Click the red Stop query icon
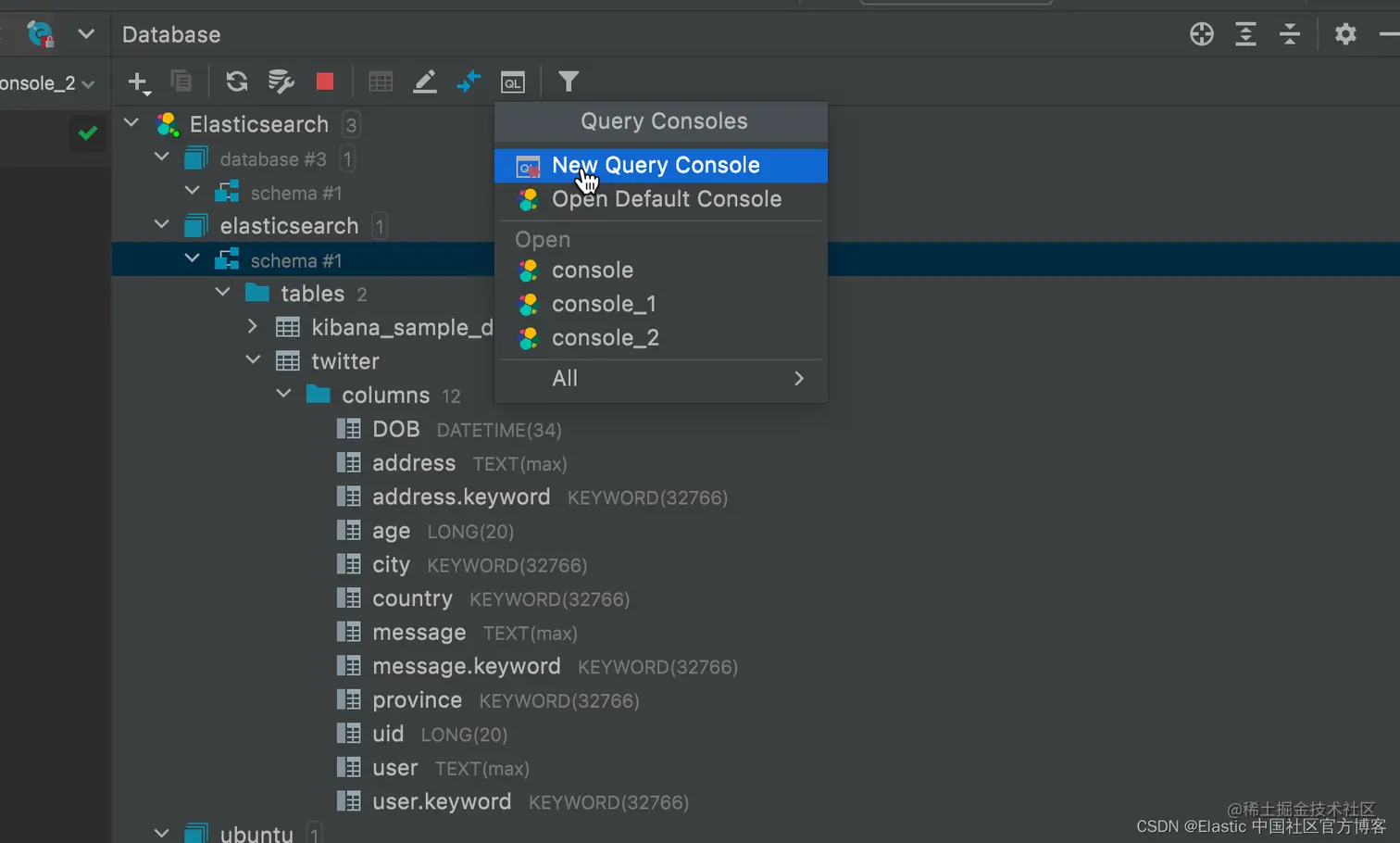The width and height of the screenshot is (1400, 843). point(325,82)
